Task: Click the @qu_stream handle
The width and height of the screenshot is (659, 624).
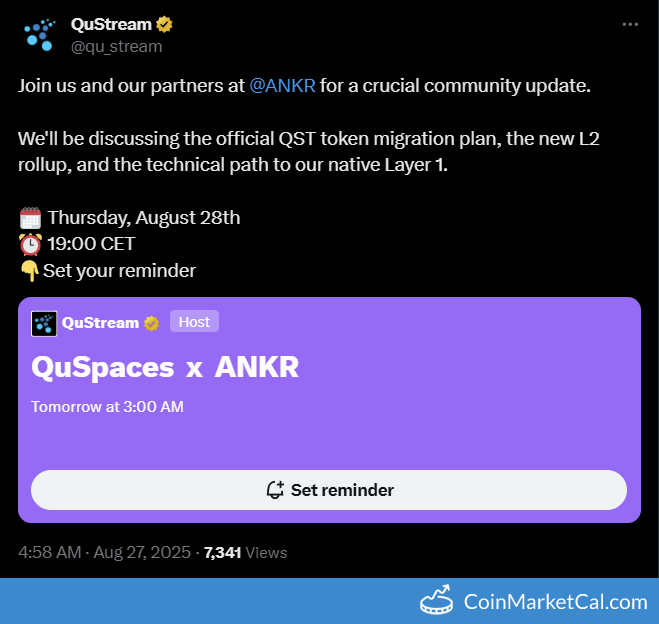Action: click(x=116, y=47)
